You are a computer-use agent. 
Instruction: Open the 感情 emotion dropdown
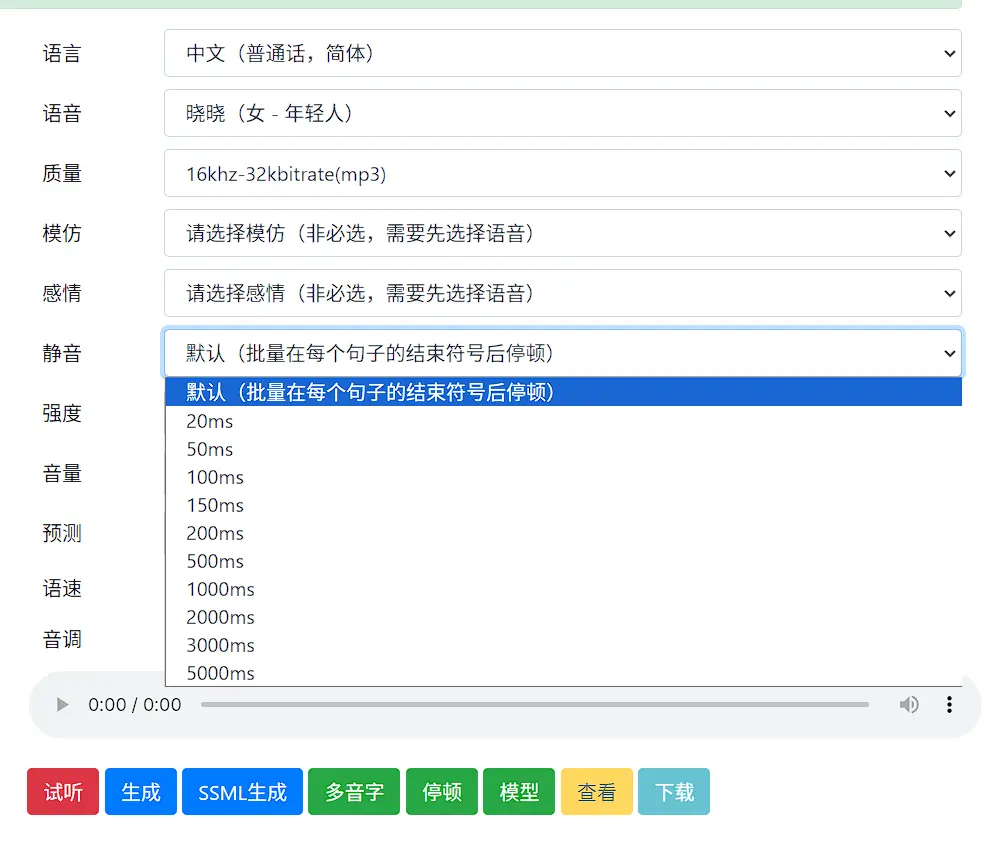point(562,293)
